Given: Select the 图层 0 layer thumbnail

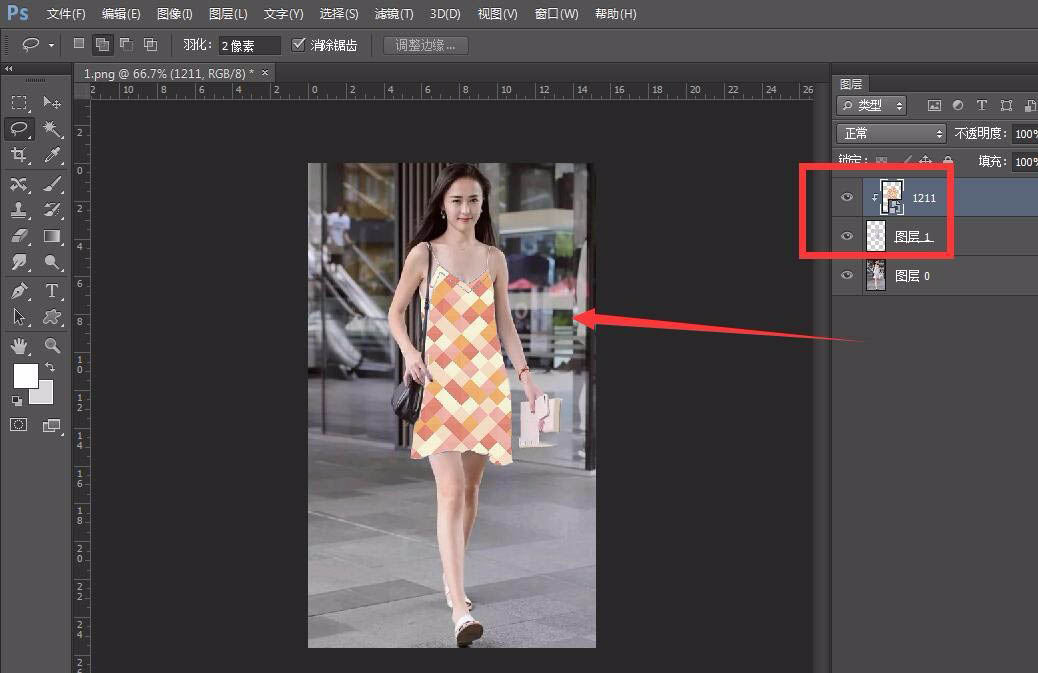Looking at the screenshot, I should pyautogui.click(x=876, y=275).
